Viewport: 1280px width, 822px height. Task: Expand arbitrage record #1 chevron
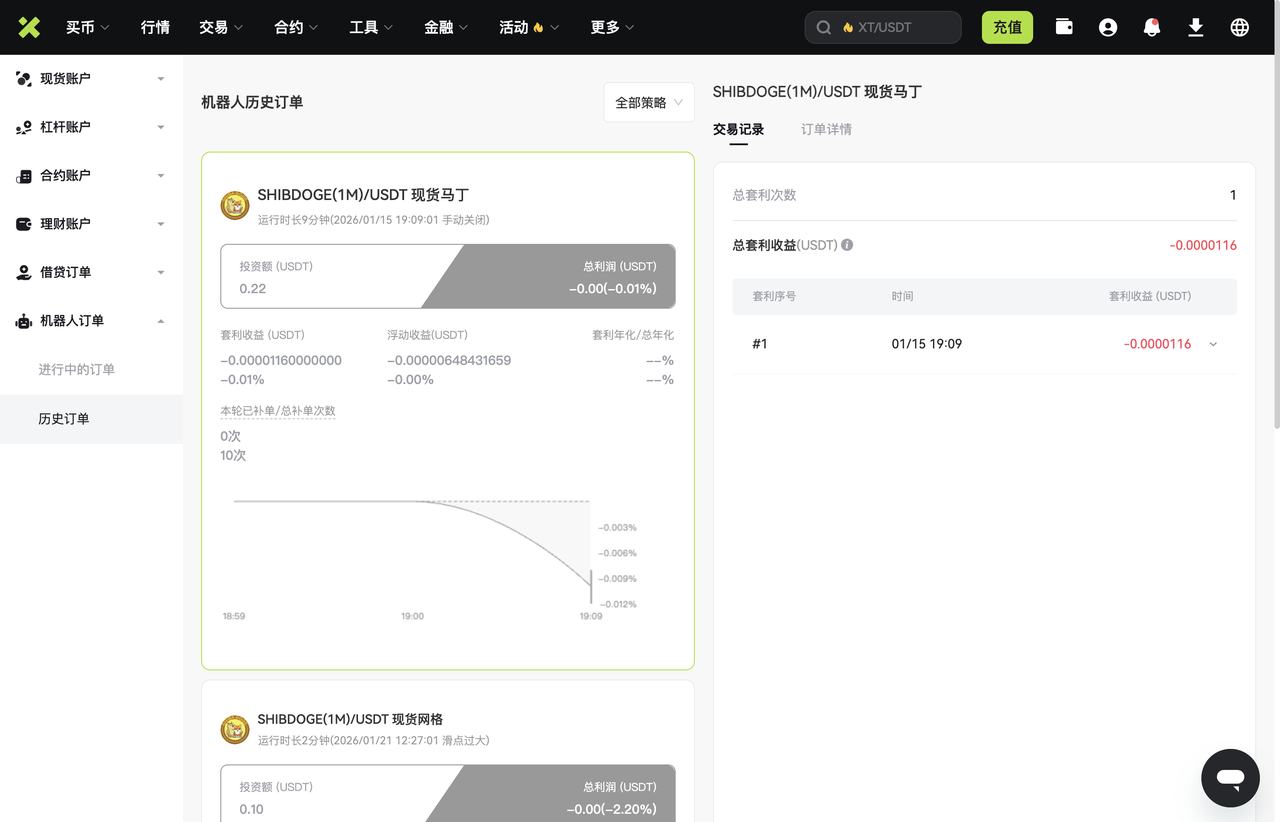point(1213,344)
